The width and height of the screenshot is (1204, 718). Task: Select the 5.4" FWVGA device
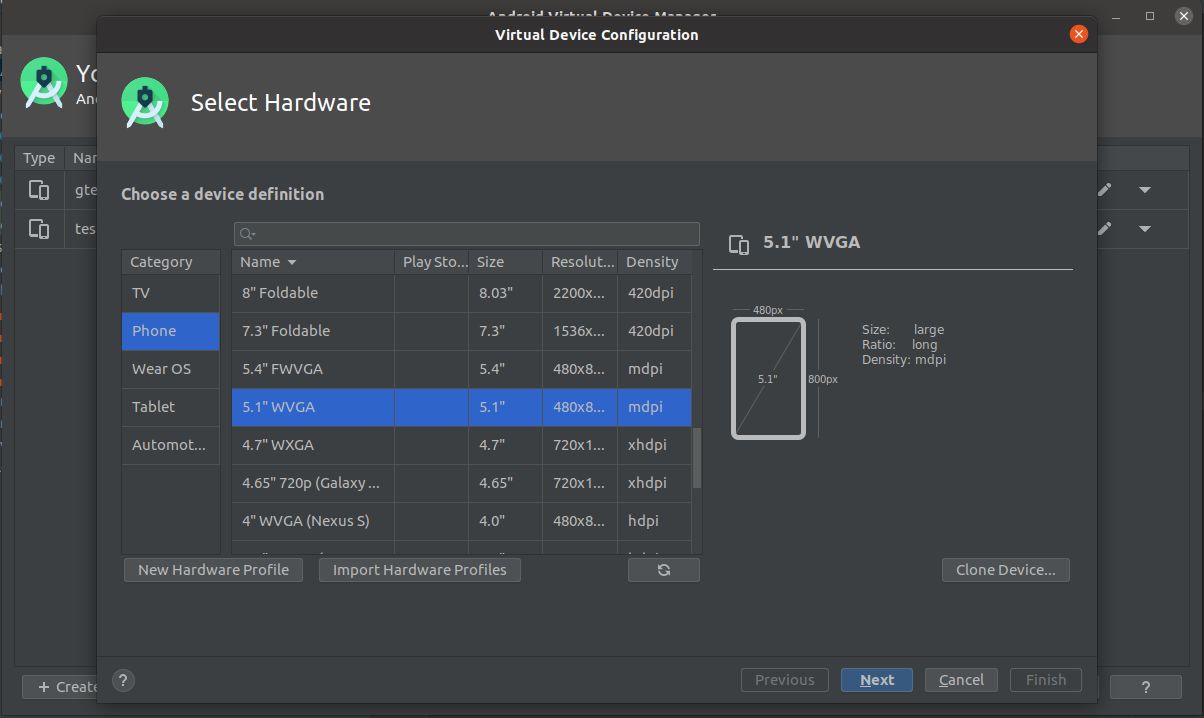point(461,369)
